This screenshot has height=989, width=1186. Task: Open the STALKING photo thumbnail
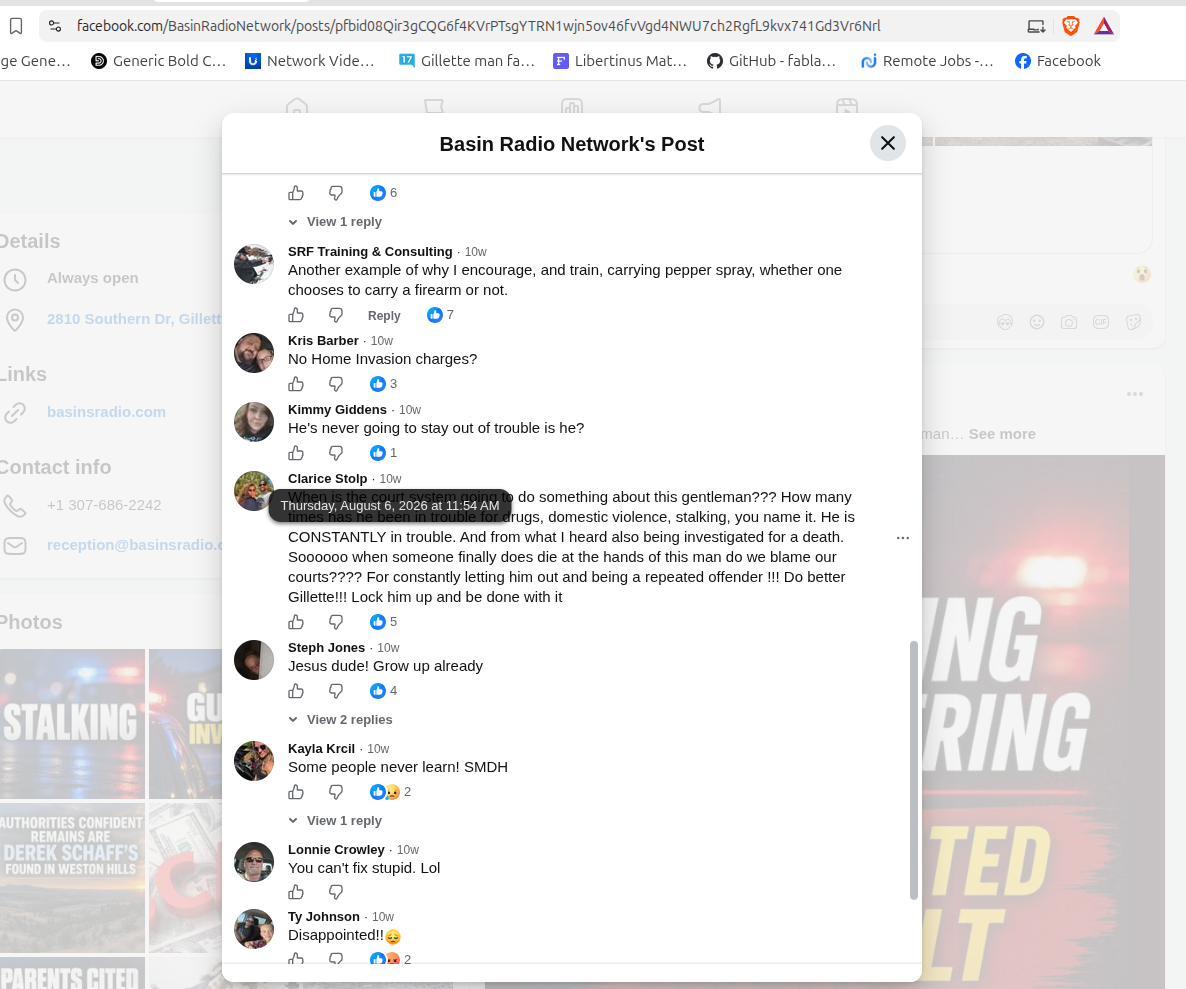(x=73, y=724)
